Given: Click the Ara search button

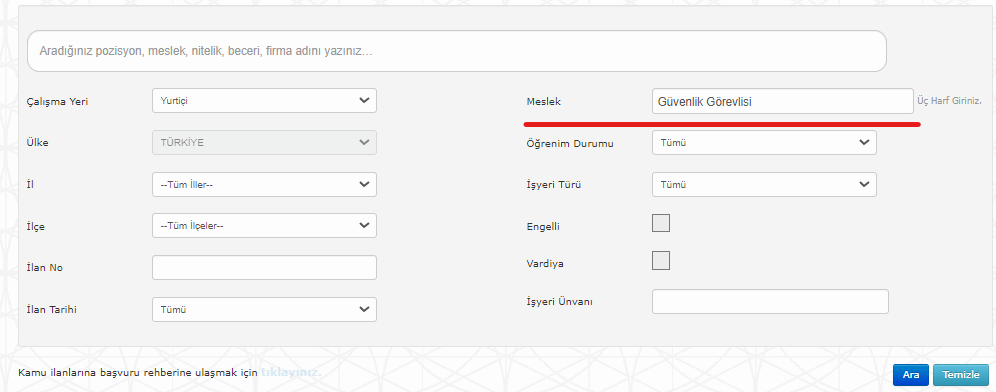Looking at the screenshot, I should coord(911,375).
